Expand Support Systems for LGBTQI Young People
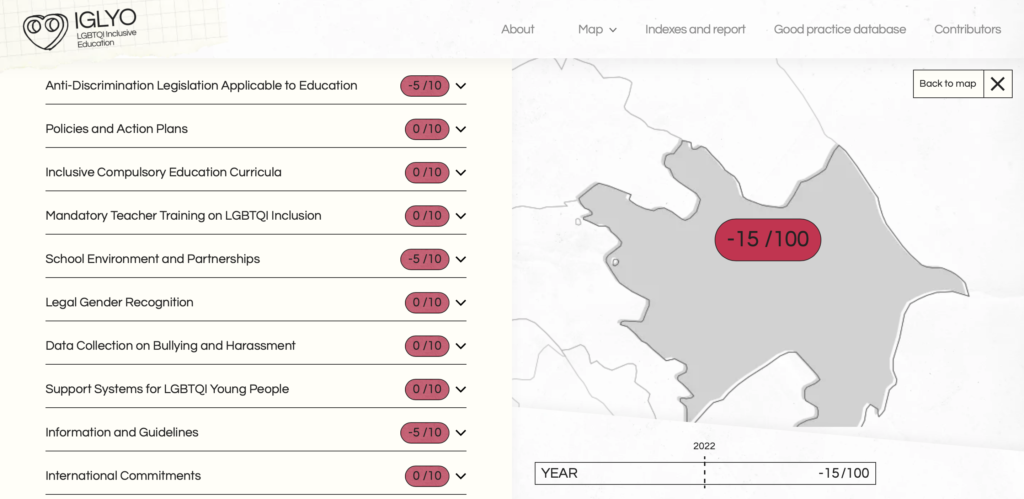 [461, 389]
